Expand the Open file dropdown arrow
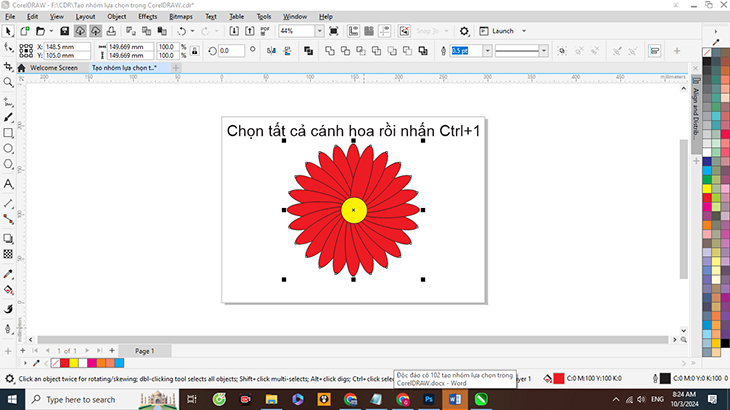Viewport: 730px width, 410px height. pyautogui.click(x=51, y=31)
